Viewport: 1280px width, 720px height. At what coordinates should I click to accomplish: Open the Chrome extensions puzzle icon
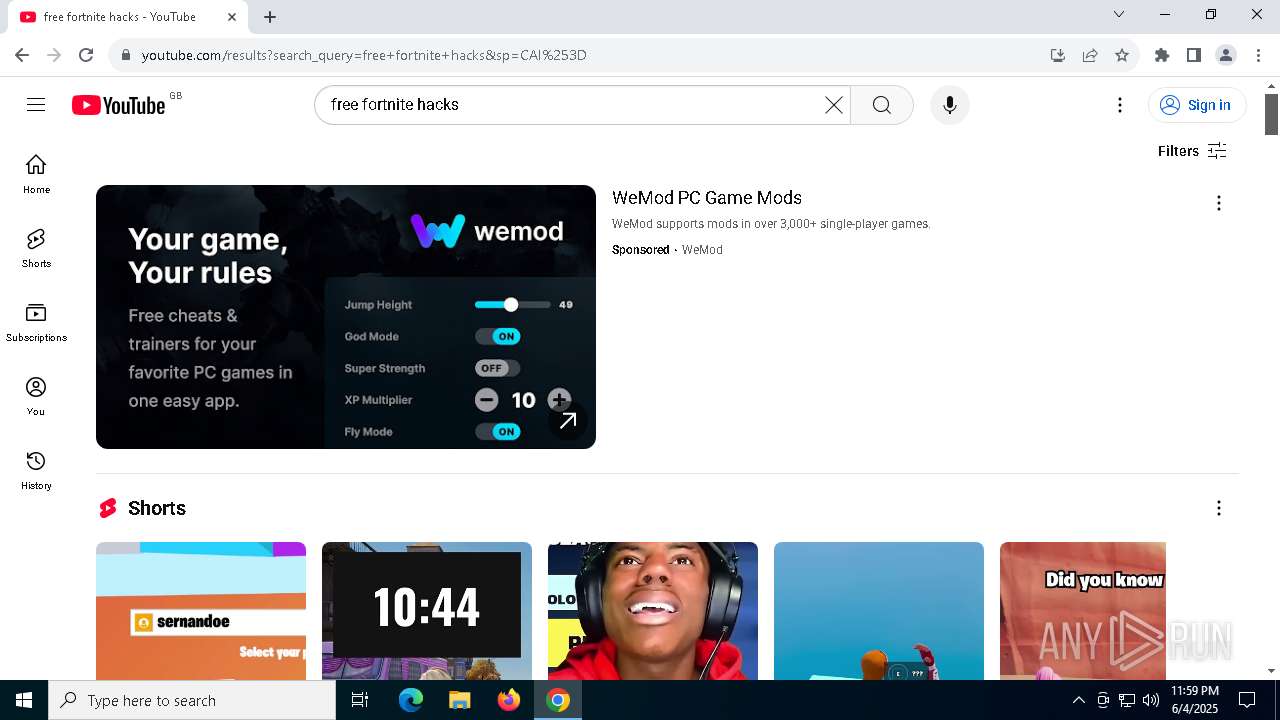[1162, 55]
